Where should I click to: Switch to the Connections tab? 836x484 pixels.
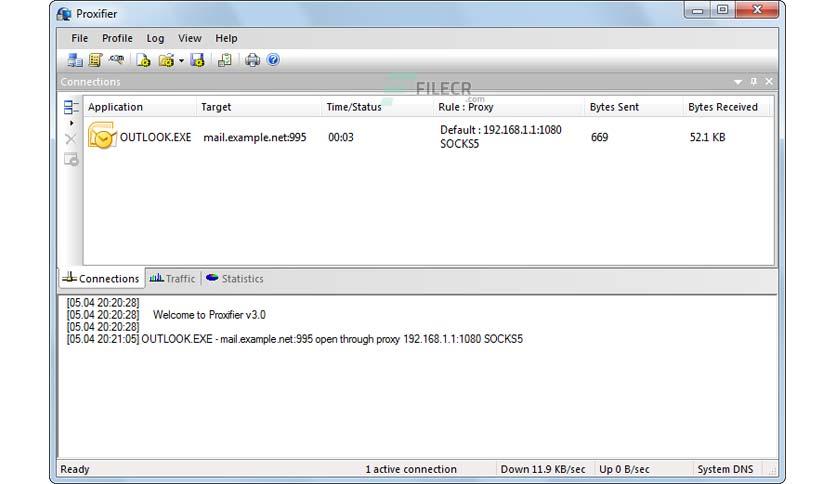[101, 278]
